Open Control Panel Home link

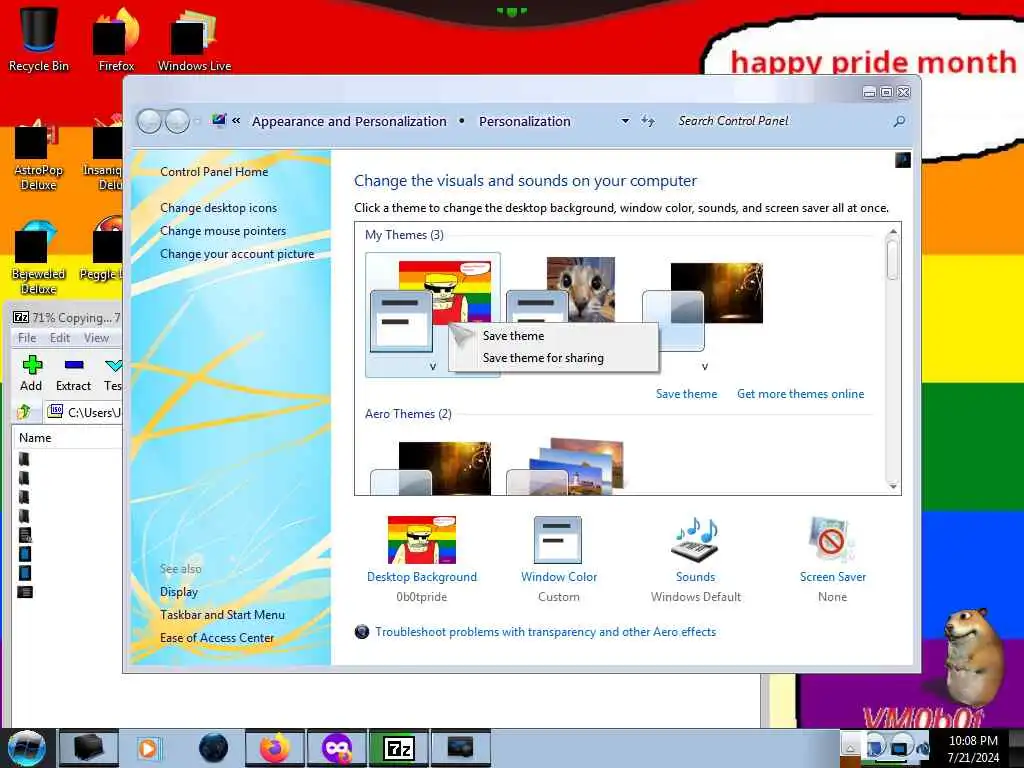(214, 172)
